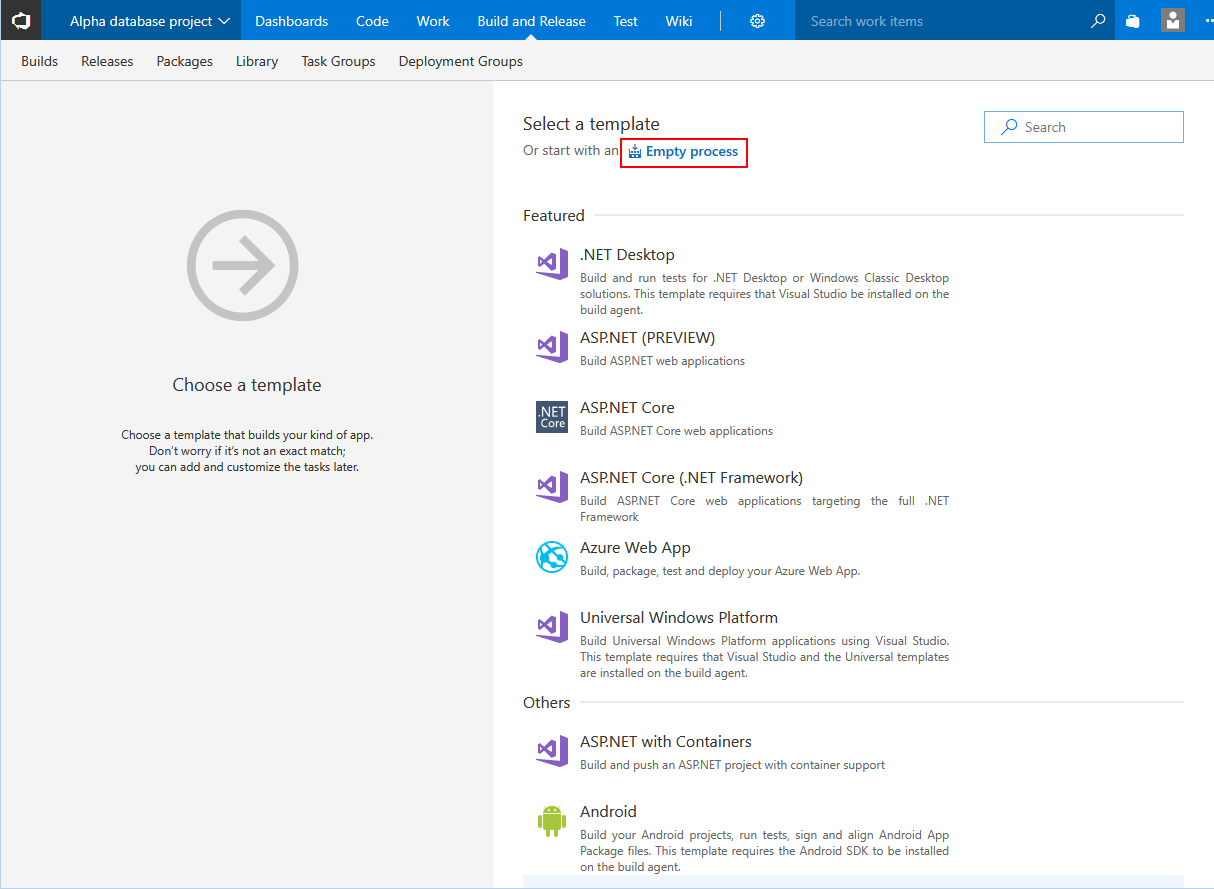The image size is (1214, 889).
Task: Start with an Empty process link
Action: pyautogui.click(x=692, y=152)
